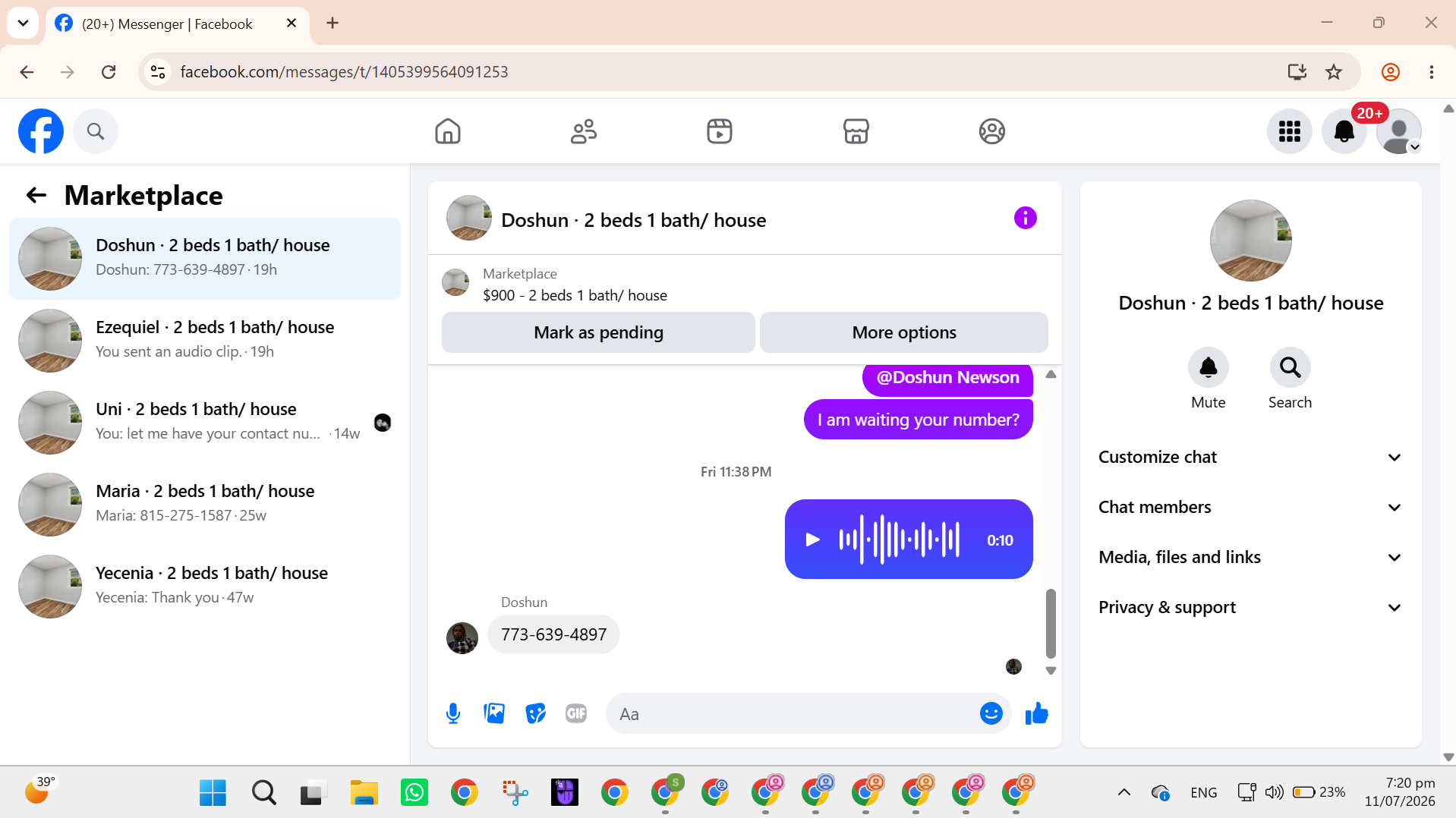Screen dimensions: 1456x818
Task: Open the Marketplace storefront icon
Action: tap(856, 131)
